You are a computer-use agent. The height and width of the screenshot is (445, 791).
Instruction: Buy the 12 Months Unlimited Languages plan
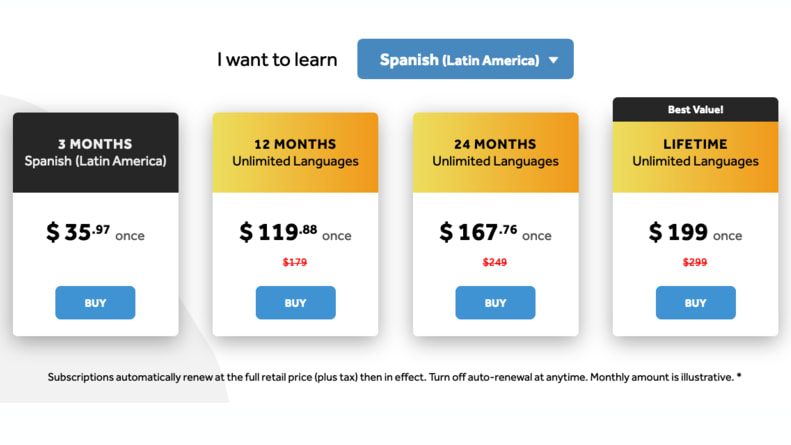(x=296, y=303)
